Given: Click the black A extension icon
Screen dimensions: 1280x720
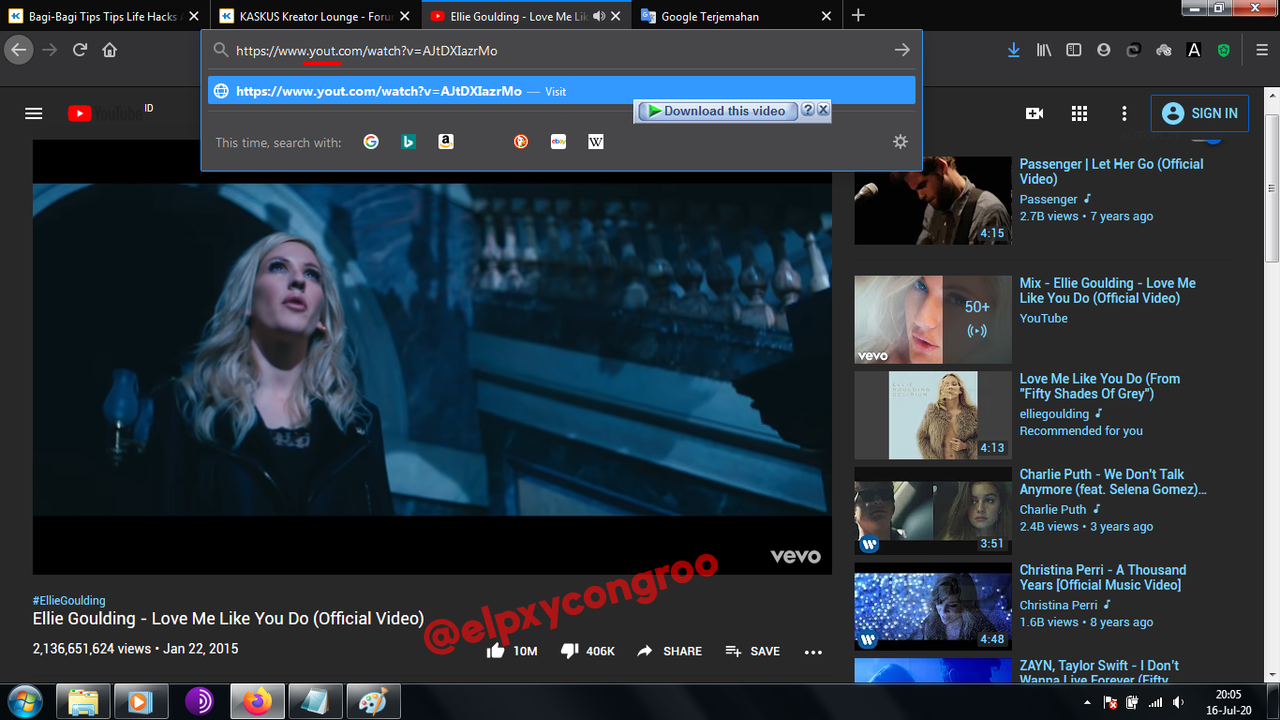Looking at the screenshot, I should pos(1194,50).
